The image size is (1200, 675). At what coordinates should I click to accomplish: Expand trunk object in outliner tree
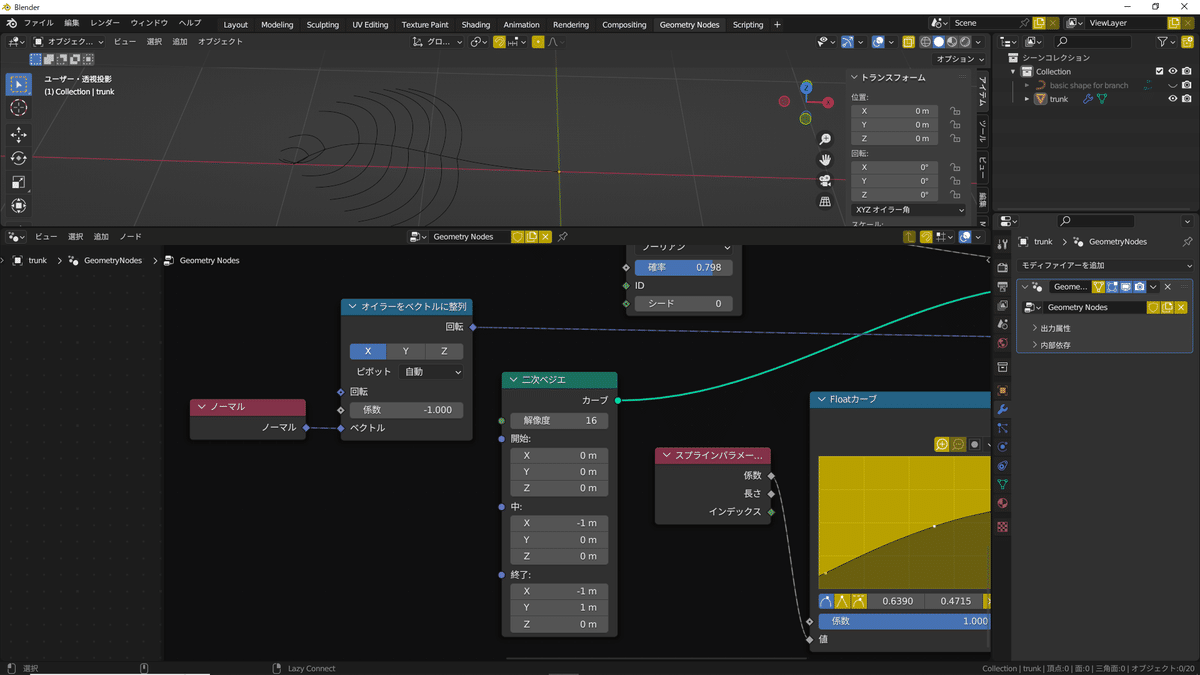coord(1027,99)
